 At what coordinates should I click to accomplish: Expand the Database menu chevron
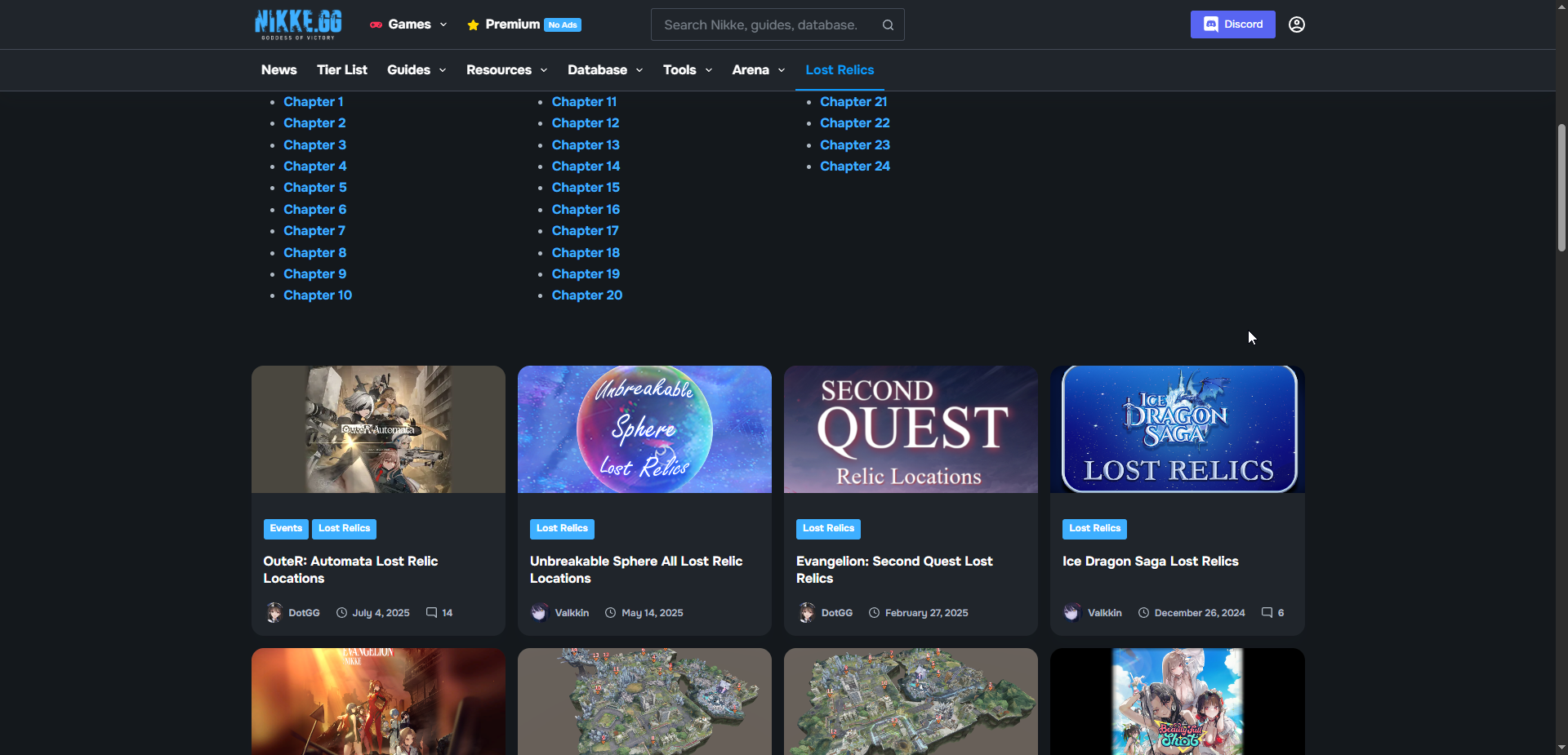click(x=639, y=71)
